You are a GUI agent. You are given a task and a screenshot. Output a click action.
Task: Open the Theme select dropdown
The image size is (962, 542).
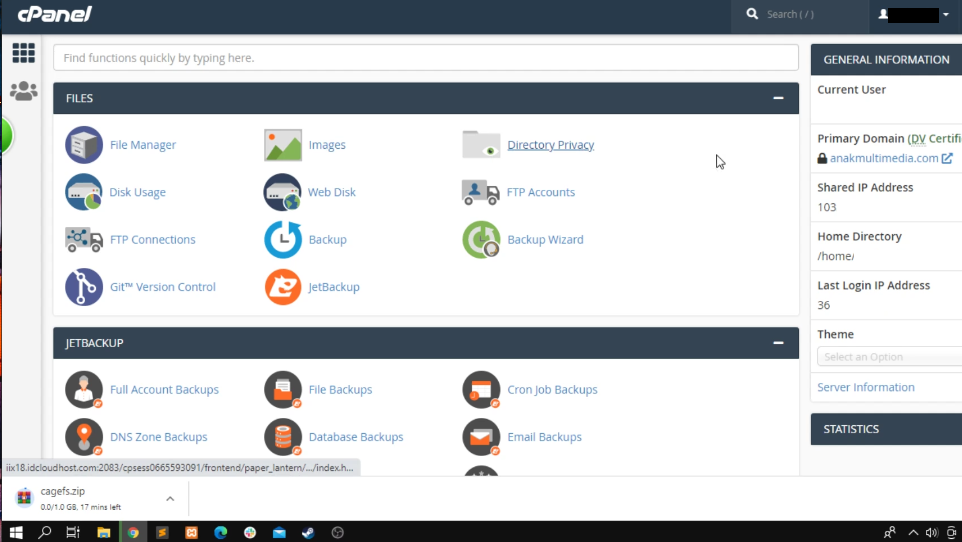tap(890, 357)
